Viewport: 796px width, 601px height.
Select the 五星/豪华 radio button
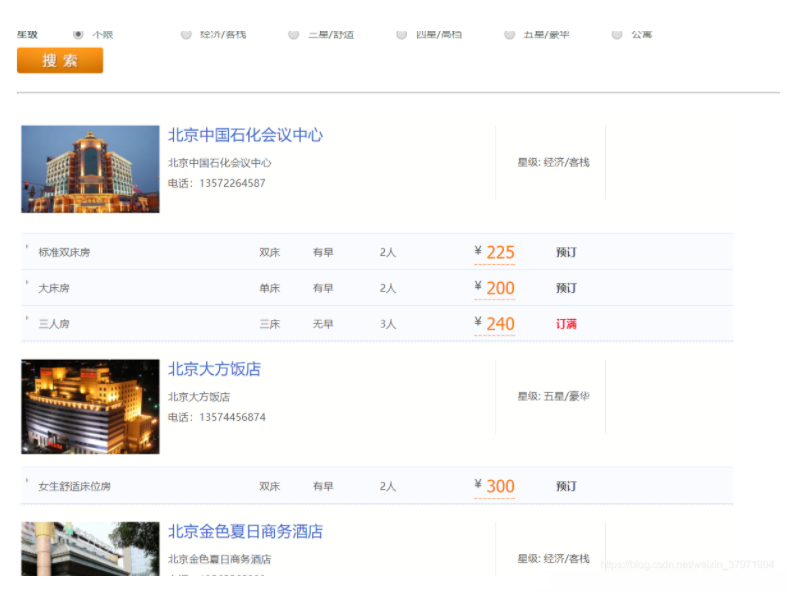[509, 35]
